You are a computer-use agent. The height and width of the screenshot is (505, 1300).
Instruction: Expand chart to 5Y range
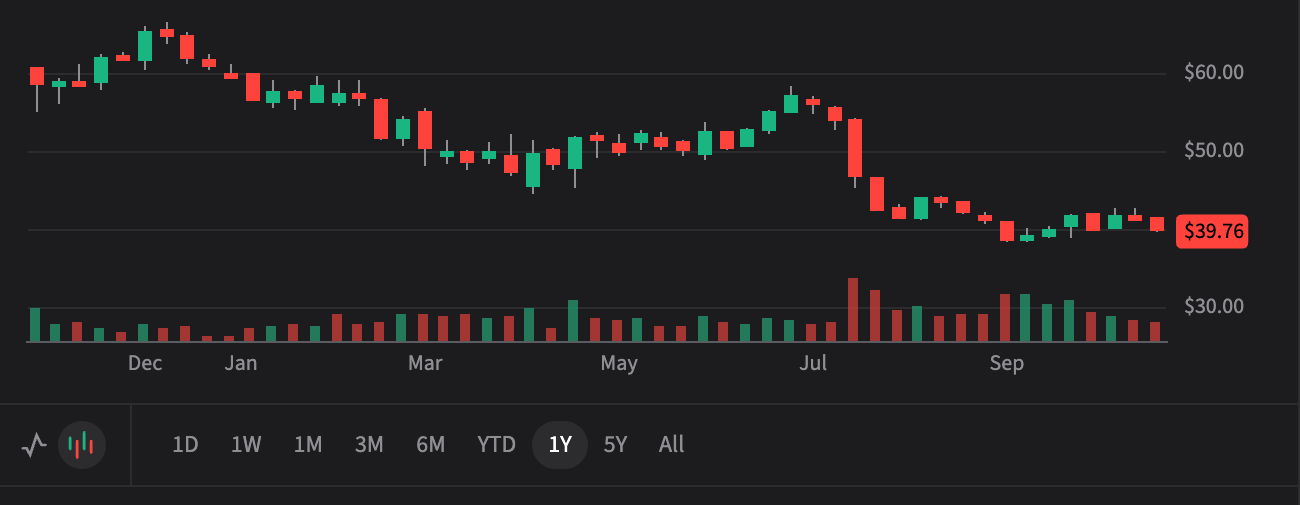coord(616,445)
